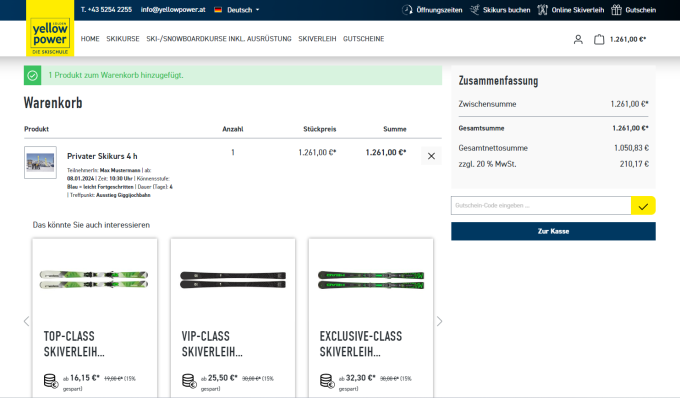Click the cart total 1.261,00 € in header
Viewport: 680px width, 398px height.
[x=628, y=39]
